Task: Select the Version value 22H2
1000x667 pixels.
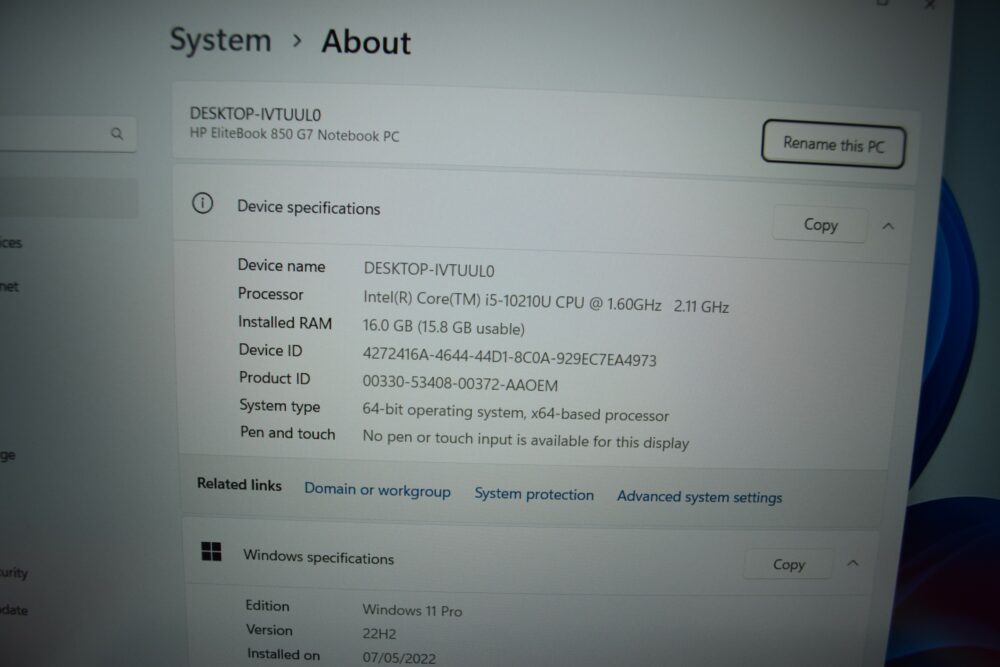Action: click(379, 634)
